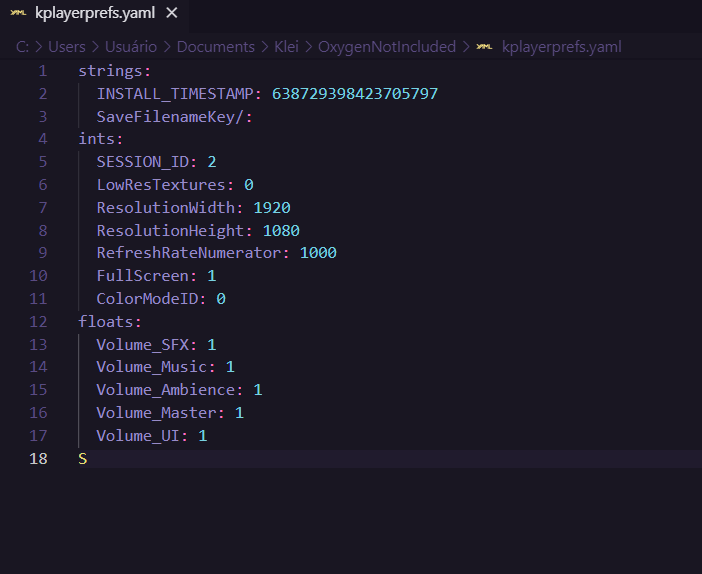Click the YAML icon in the breadcrumb path
This screenshot has height=574, width=702.
(484, 47)
